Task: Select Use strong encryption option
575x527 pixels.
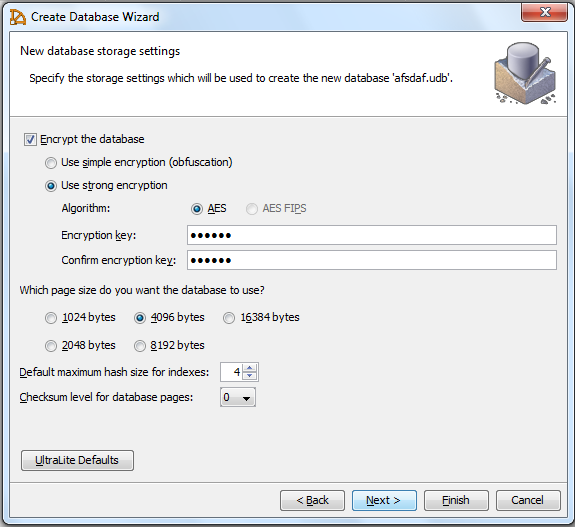Action: pos(51,186)
